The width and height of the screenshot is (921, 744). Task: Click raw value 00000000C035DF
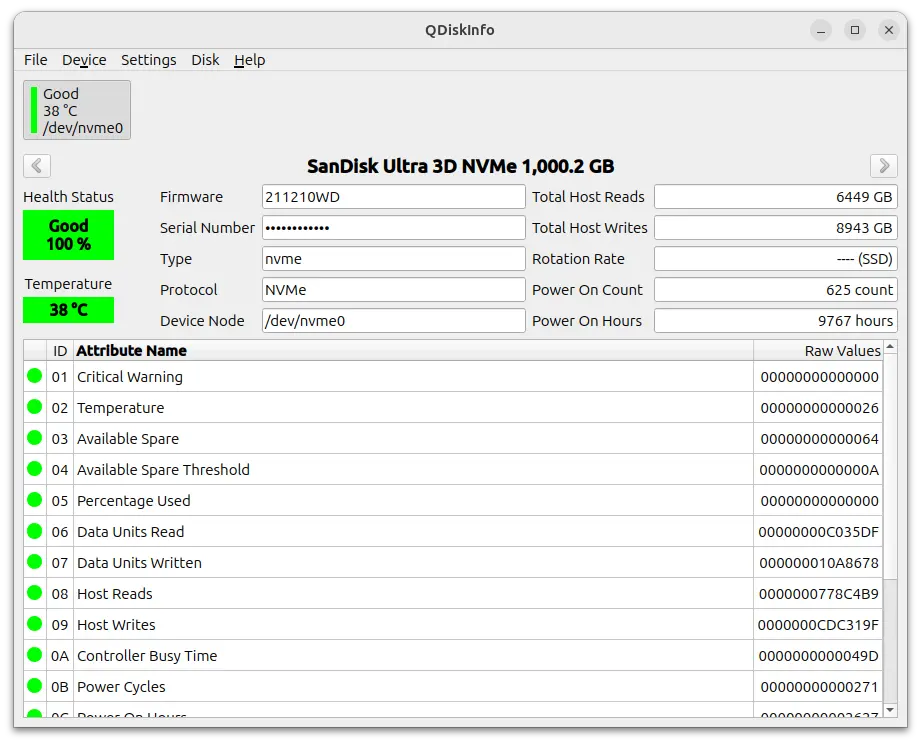(x=818, y=532)
